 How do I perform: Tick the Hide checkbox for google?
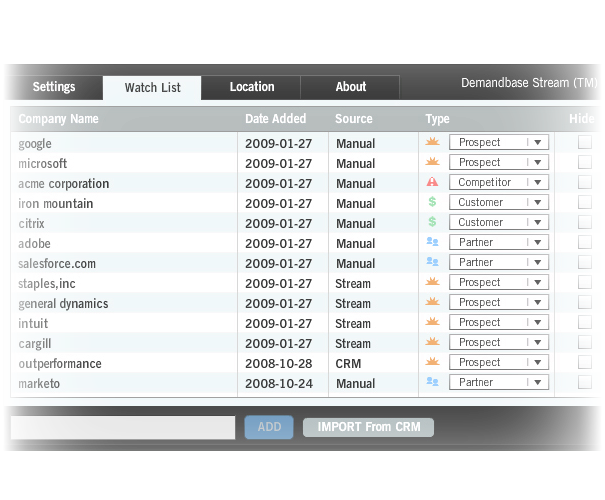(x=585, y=142)
